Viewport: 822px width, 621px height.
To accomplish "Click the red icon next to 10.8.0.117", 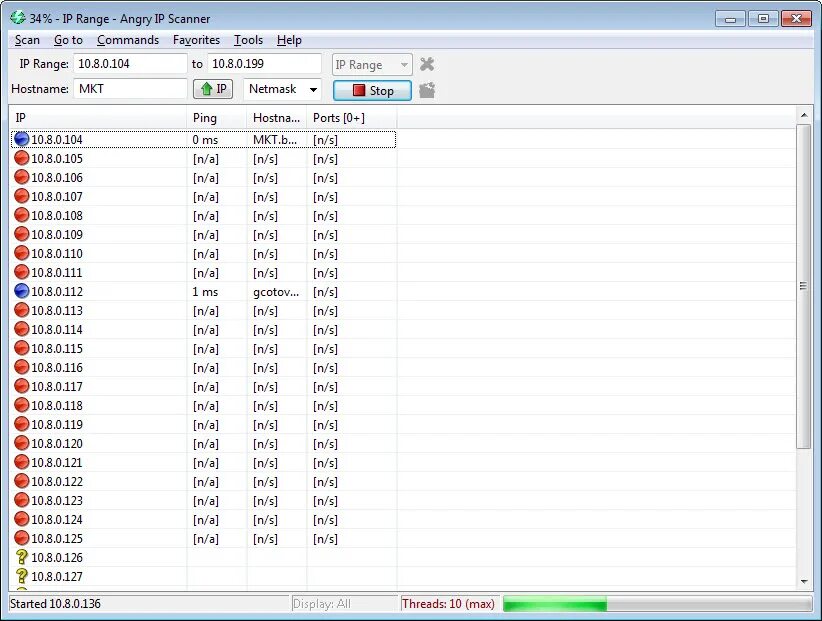I will coord(21,386).
